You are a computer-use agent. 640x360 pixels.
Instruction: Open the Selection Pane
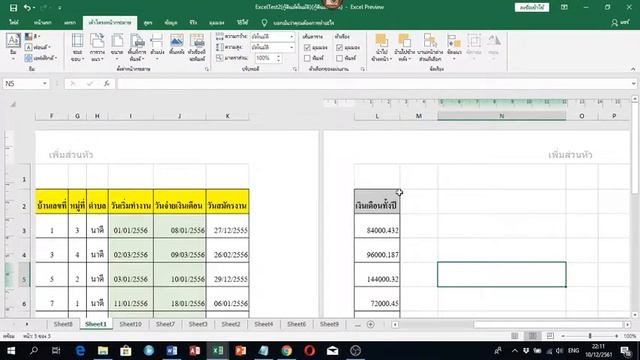(x=430, y=47)
